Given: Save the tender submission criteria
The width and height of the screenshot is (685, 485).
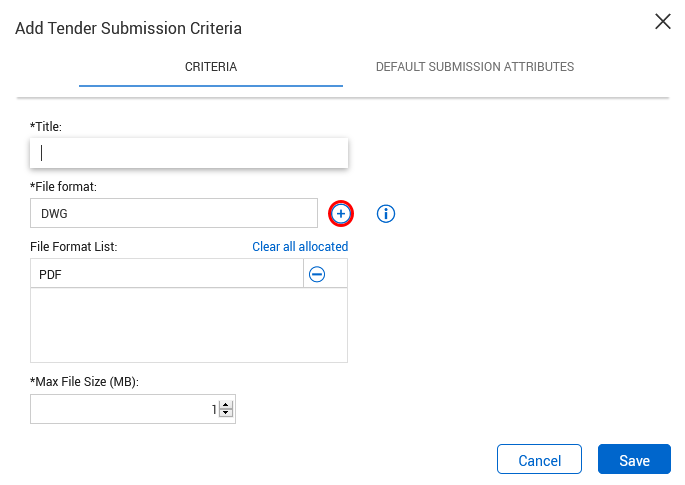Looking at the screenshot, I should click(634, 460).
